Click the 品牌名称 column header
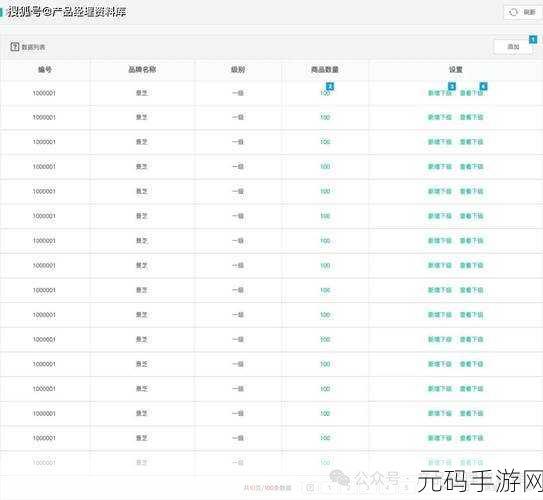This screenshot has height=500, width=543. tap(142, 70)
